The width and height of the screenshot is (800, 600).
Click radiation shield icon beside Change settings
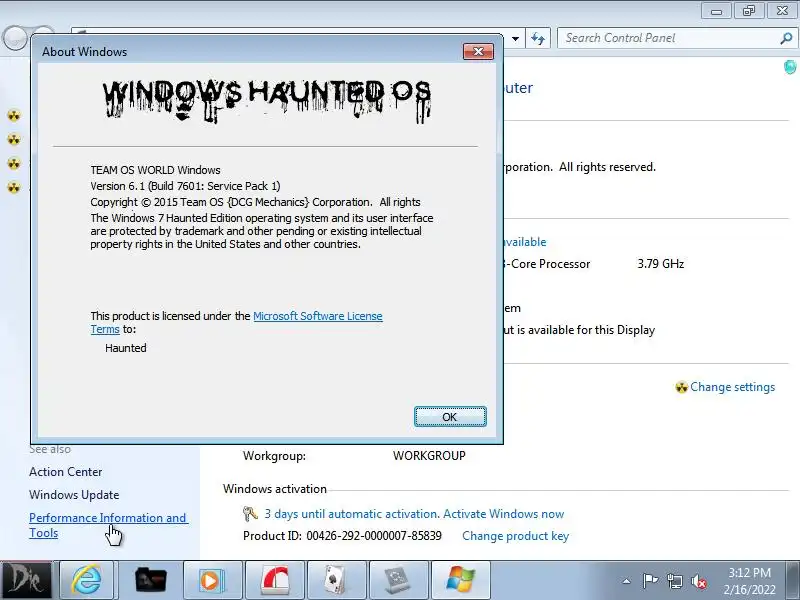coord(681,387)
